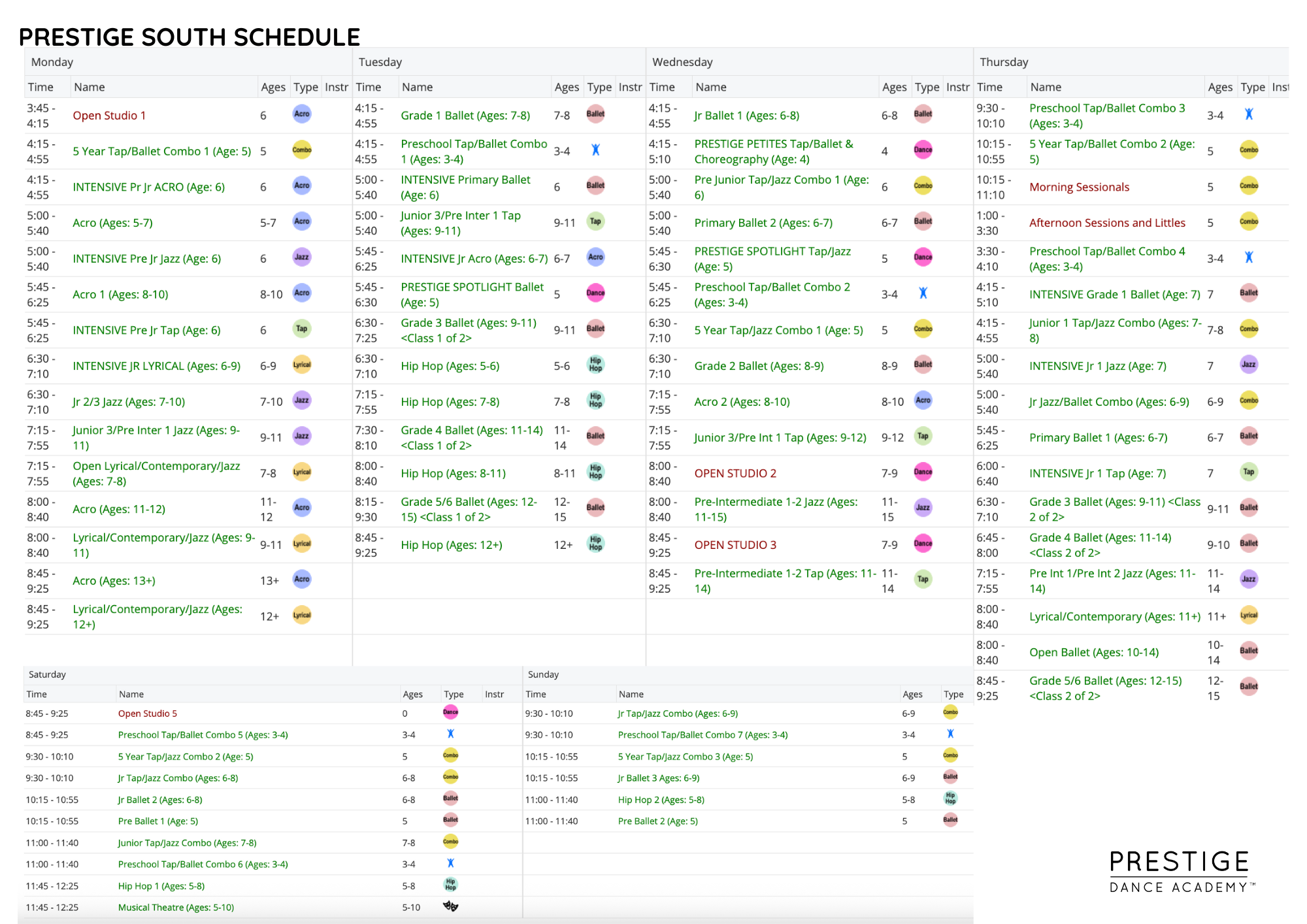This screenshot has height=924, width=1307.
Task: Click 1:00 - 3:30 Thursday time cell
Action: coord(991,223)
